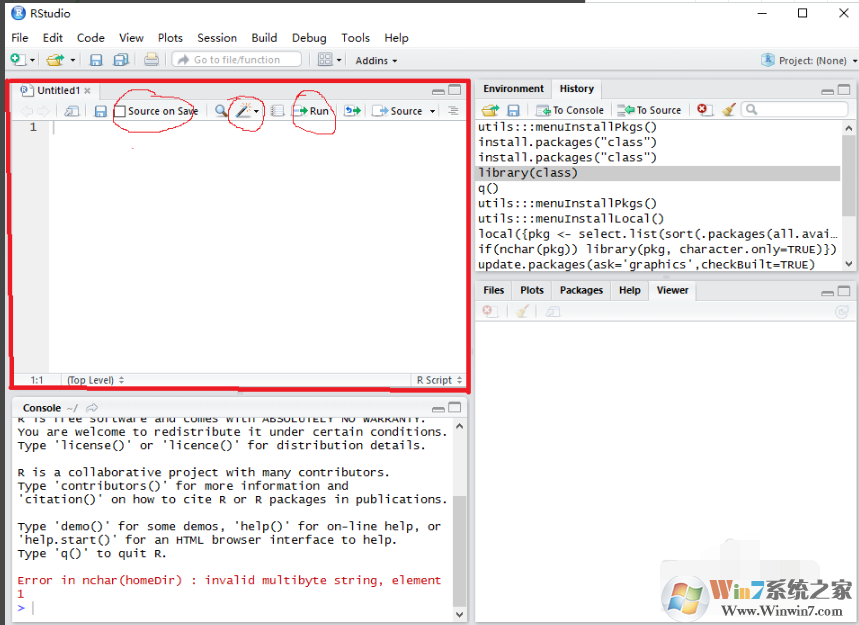
Task: Open the R Script file type selector
Action: (x=439, y=380)
